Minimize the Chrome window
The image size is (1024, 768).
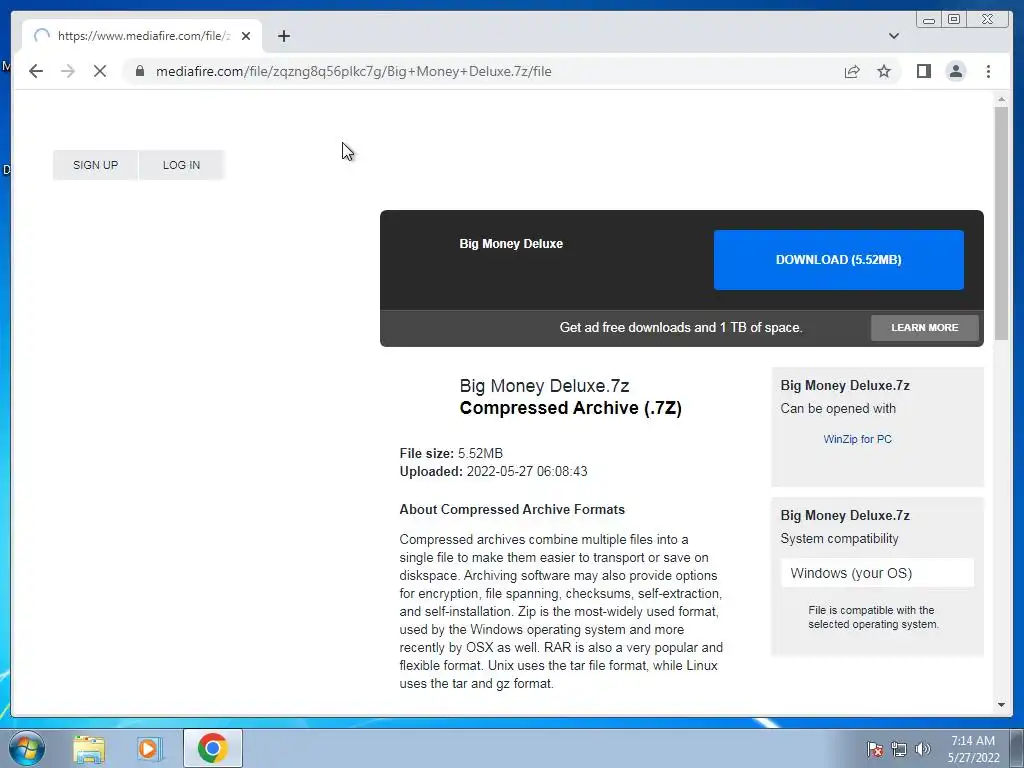coord(929,20)
